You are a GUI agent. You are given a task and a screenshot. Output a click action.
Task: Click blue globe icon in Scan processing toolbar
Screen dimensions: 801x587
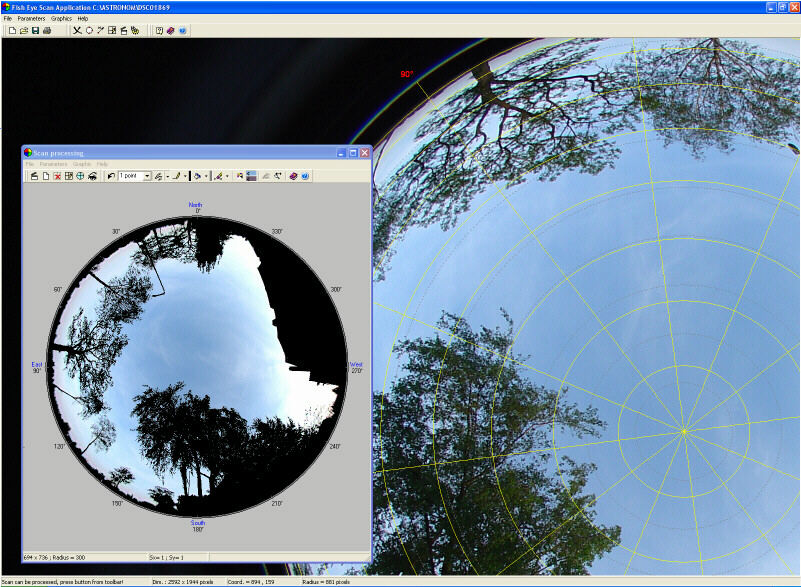(x=305, y=176)
